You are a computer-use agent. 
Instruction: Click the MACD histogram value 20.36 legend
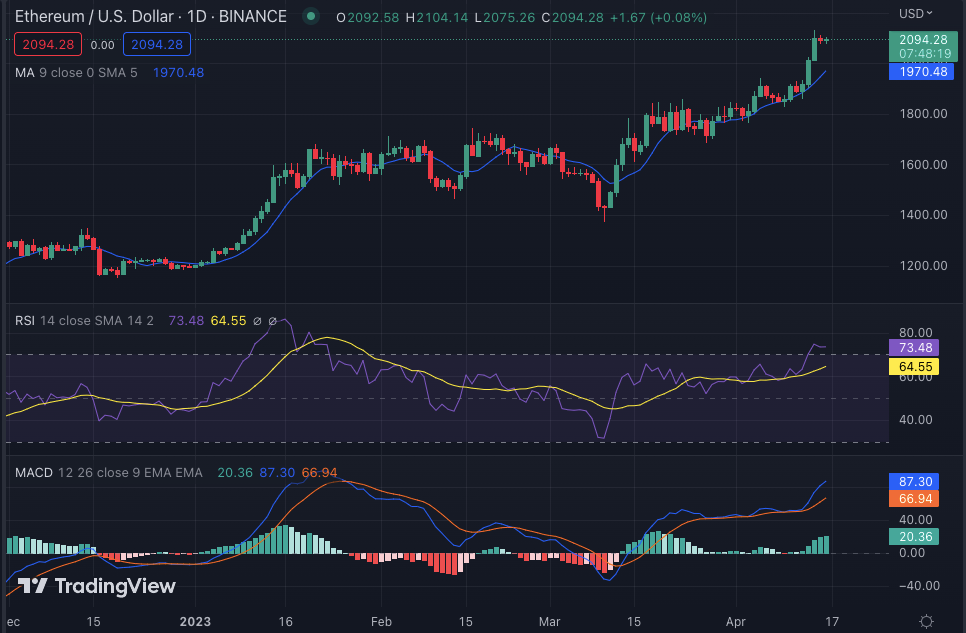pos(235,473)
